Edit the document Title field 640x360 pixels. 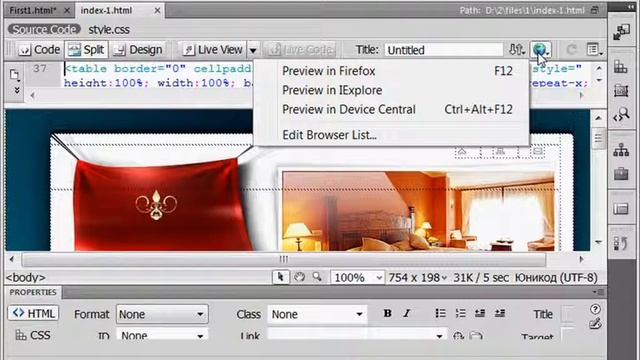point(444,50)
